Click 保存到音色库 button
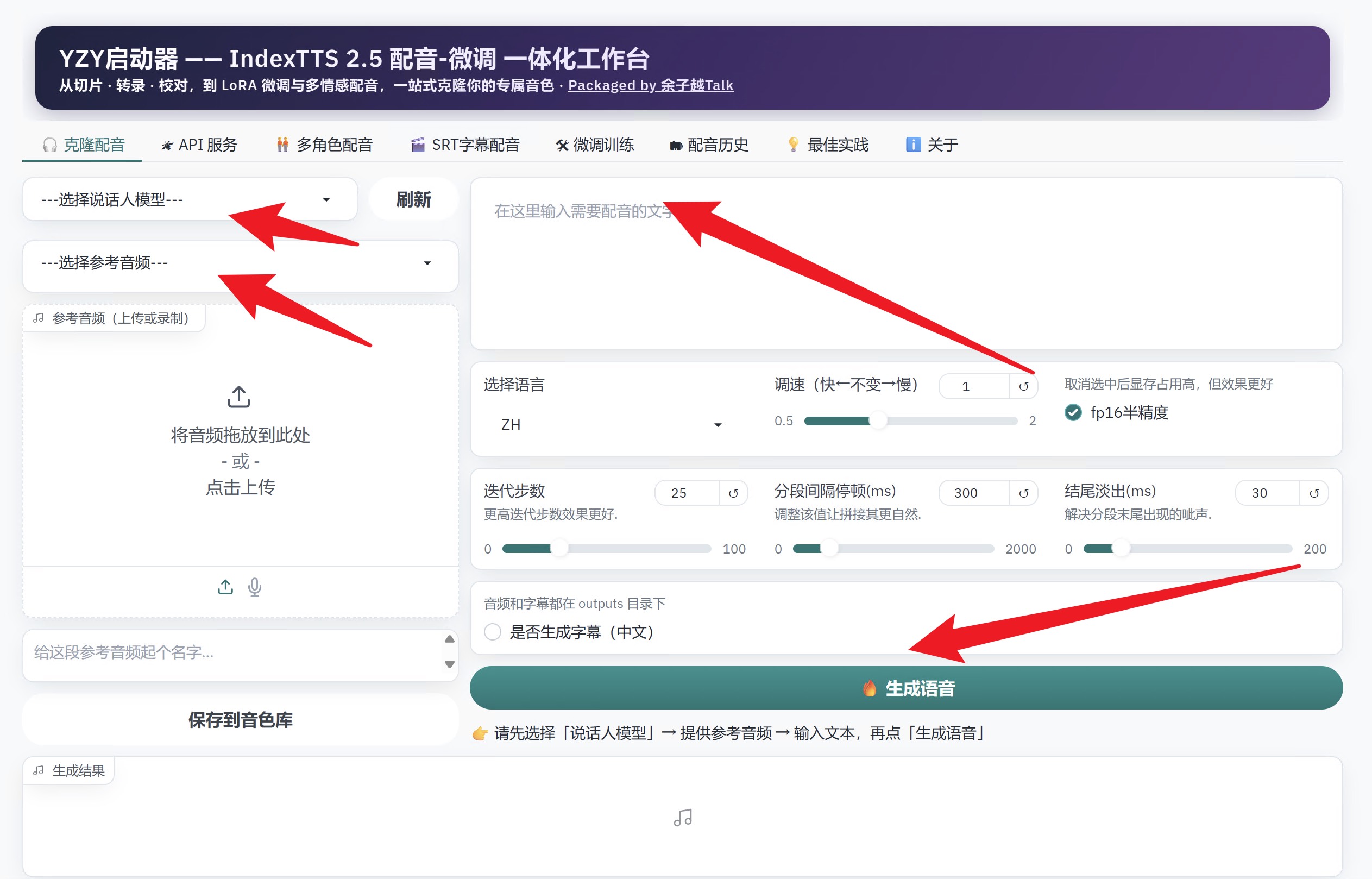Screen dimensions: 1372x879 [x=240, y=720]
